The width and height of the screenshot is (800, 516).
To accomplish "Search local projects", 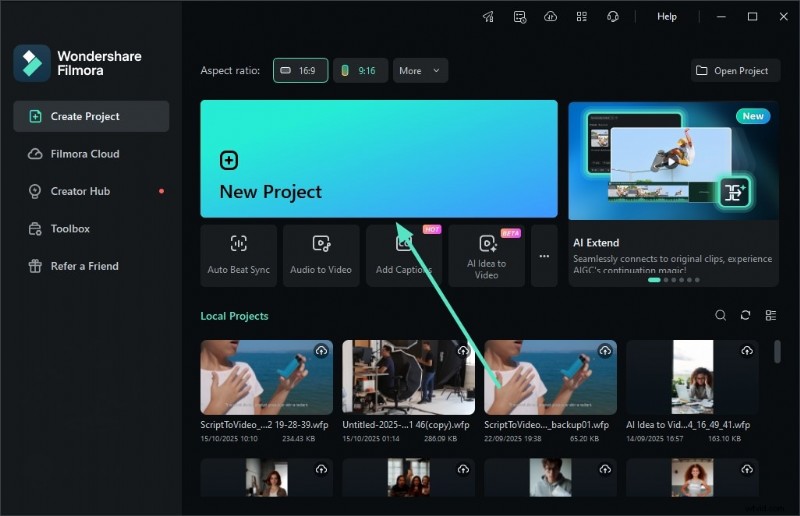I will pyautogui.click(x=720, y=315).
